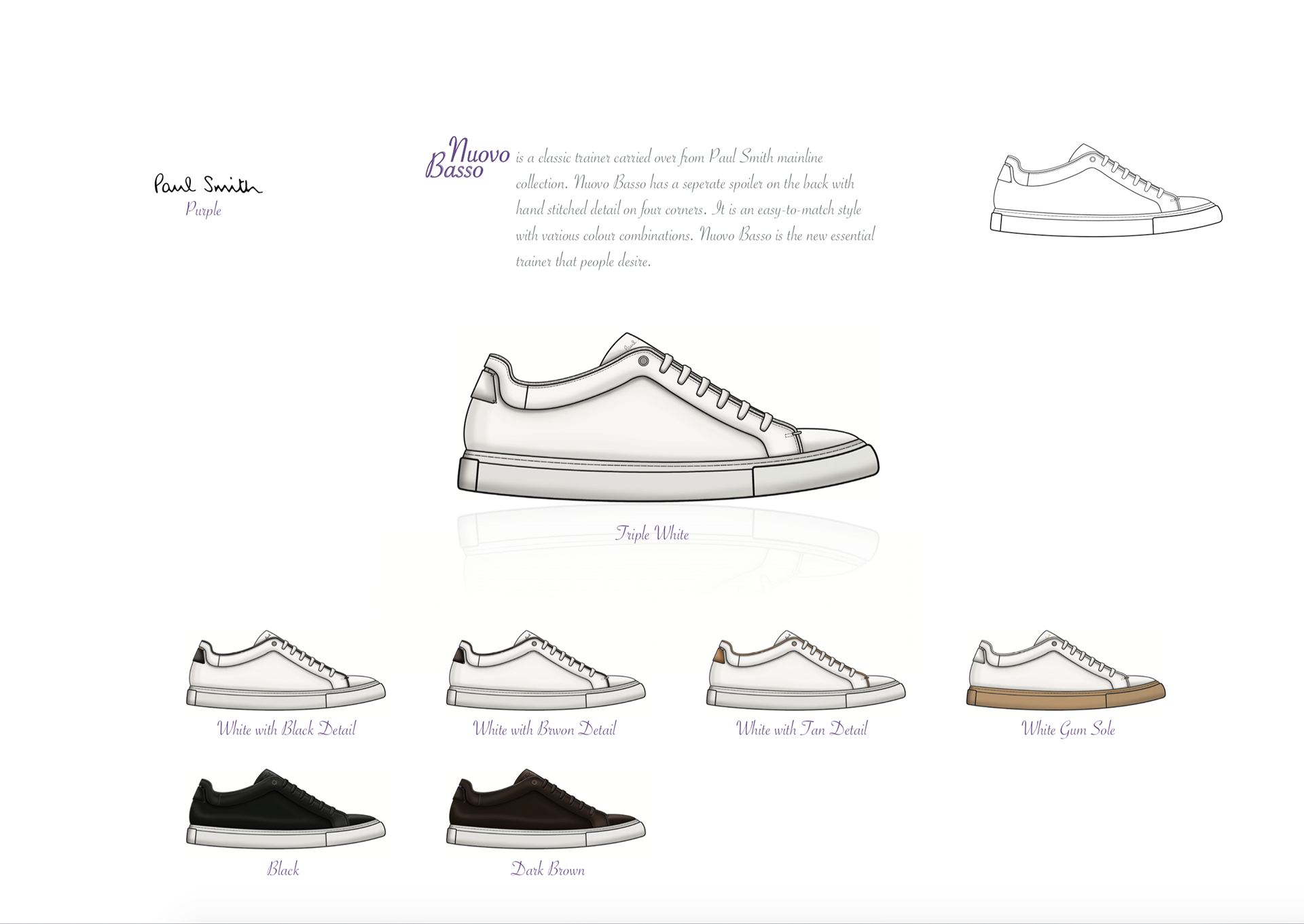
Task: Click the White with Brwon Detail caption
Action: [x=544, y=729]
